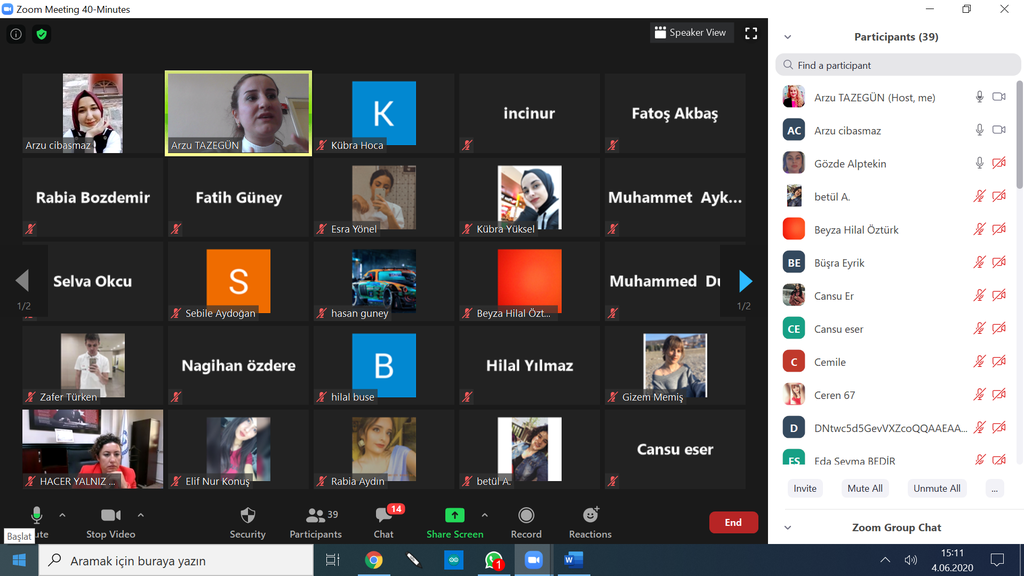Open share screen options caret
This screenshot has width=1024, height=576.
485,516
